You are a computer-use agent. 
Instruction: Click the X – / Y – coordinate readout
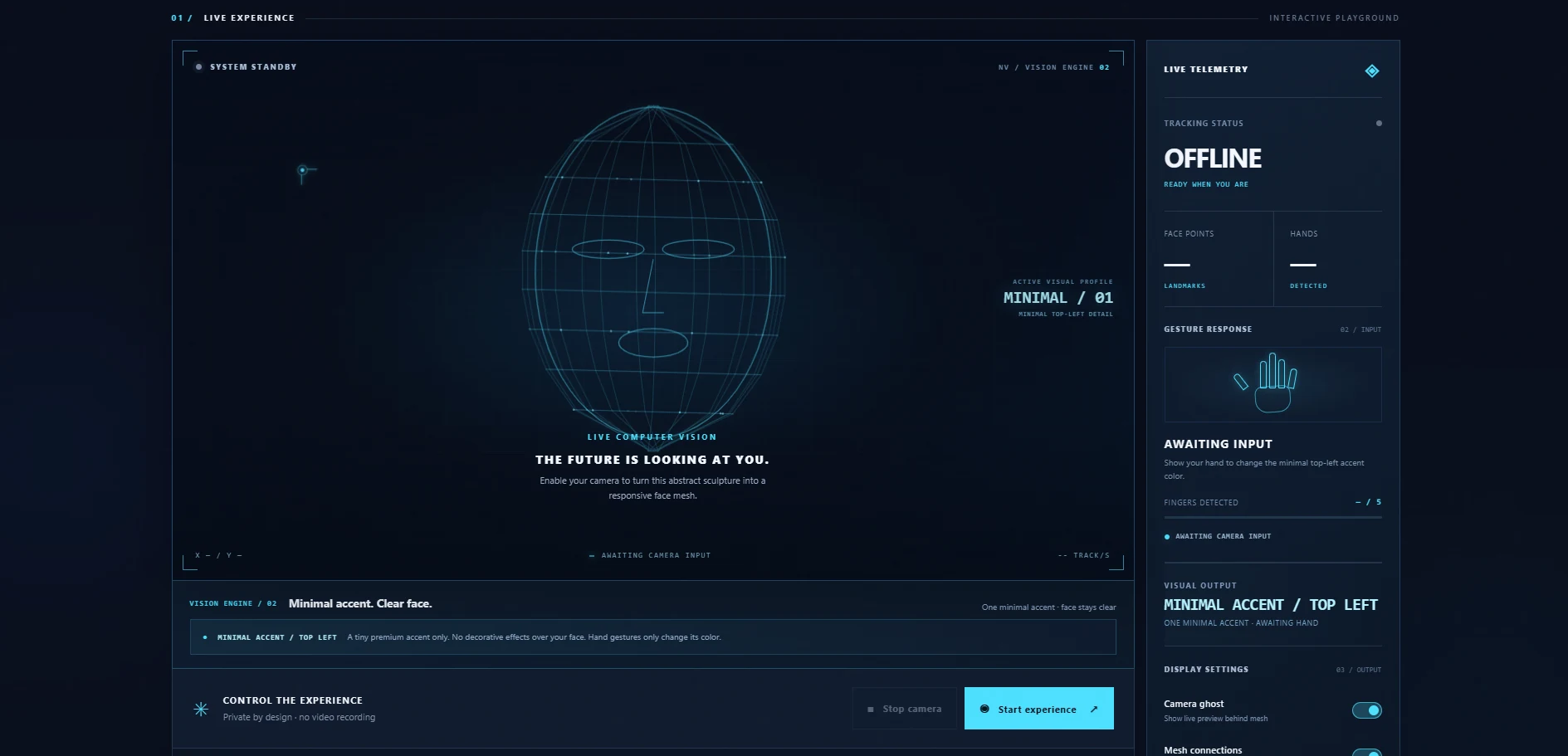tap(218, 555)
